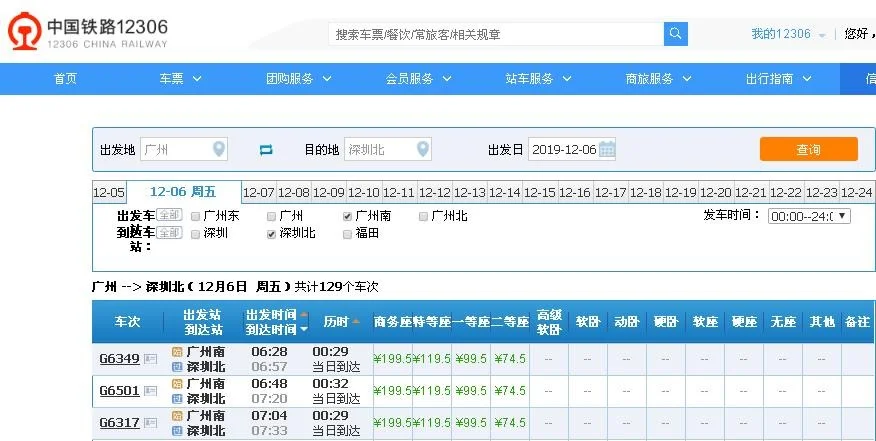
Task: Uncheck 广州南 departure station checkbox
Action: pos(347,216)
